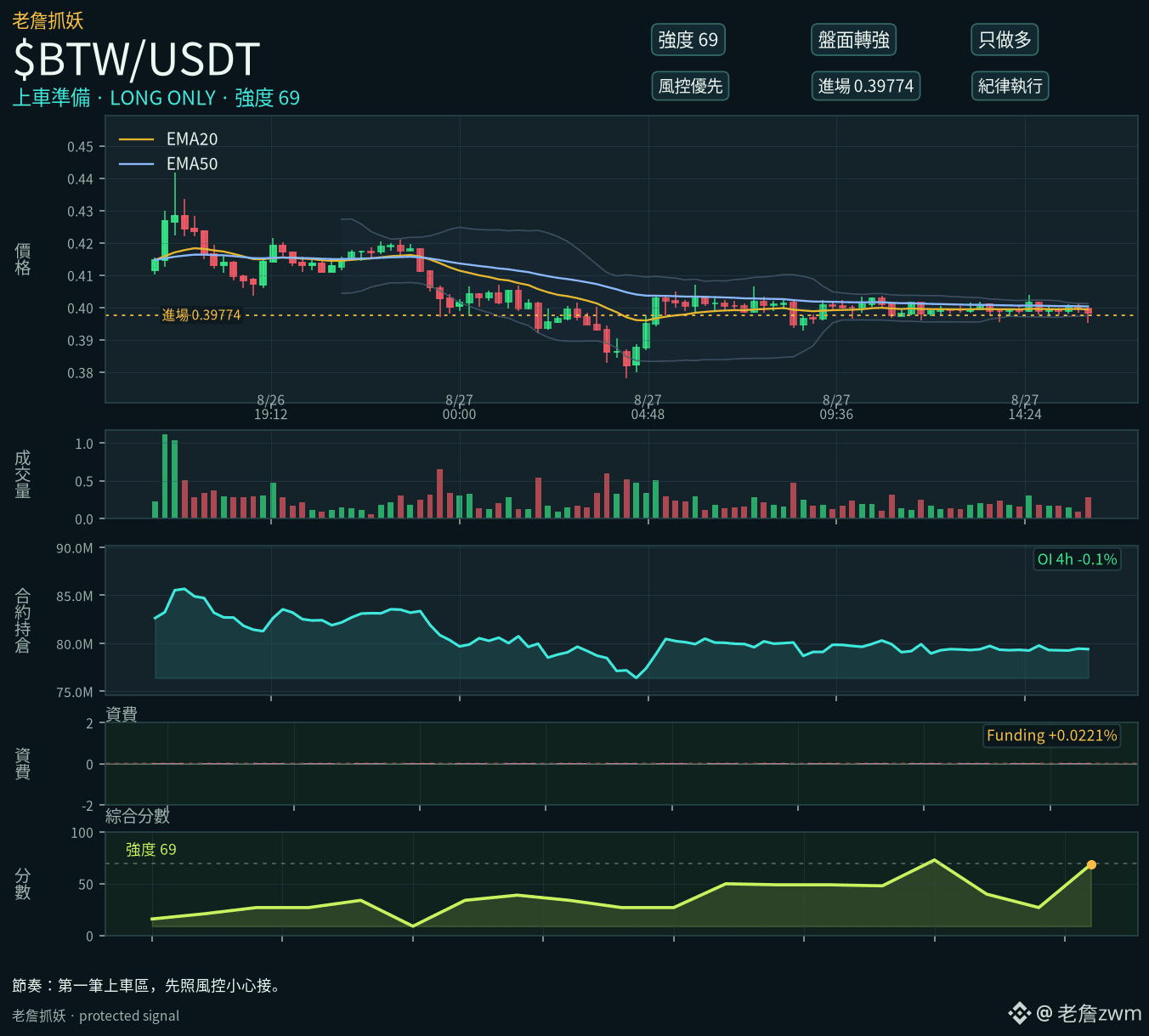Click the $BTW/USDT title
The image size is (1149, 1036).
[136, 59]
